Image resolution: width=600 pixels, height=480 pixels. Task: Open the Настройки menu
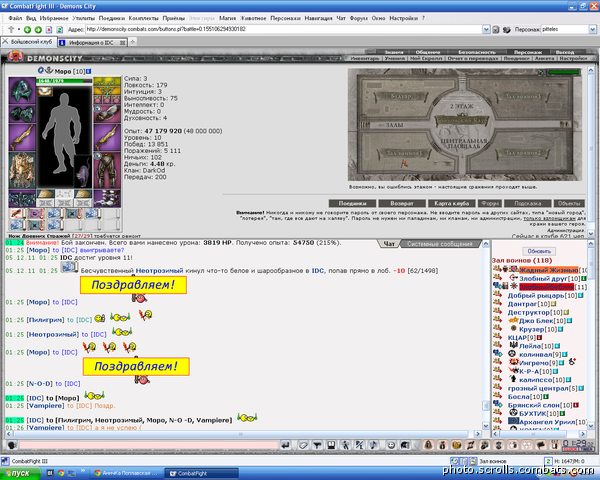click(403, 18)
